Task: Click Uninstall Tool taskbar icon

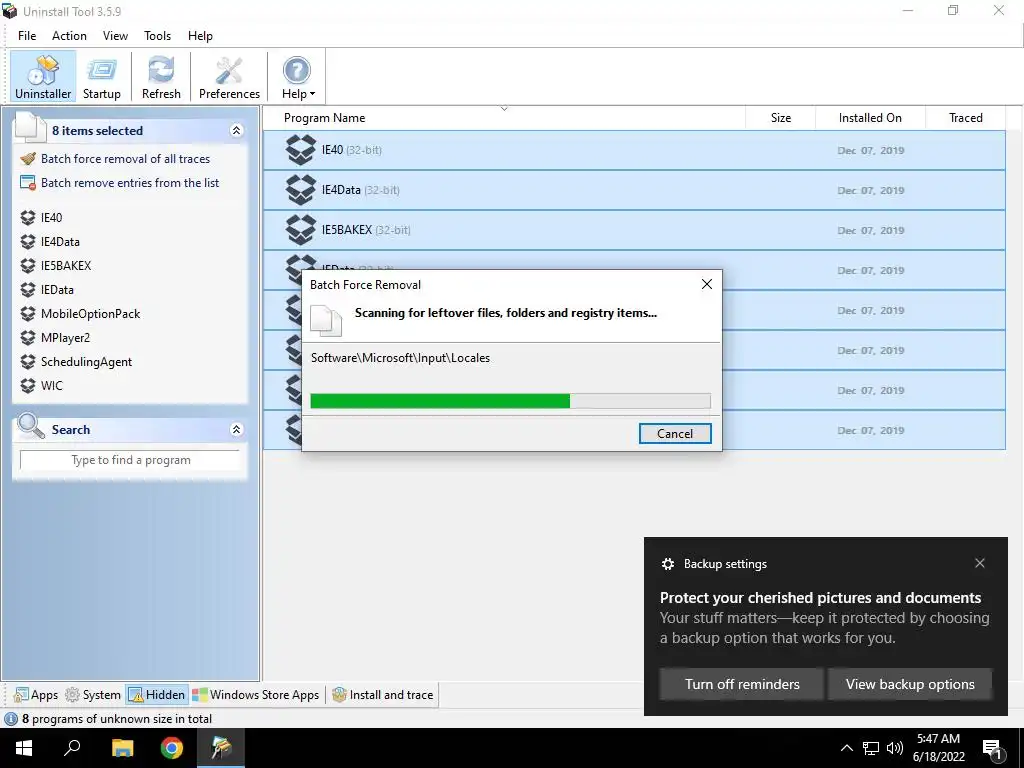Action: pos(221,748)
